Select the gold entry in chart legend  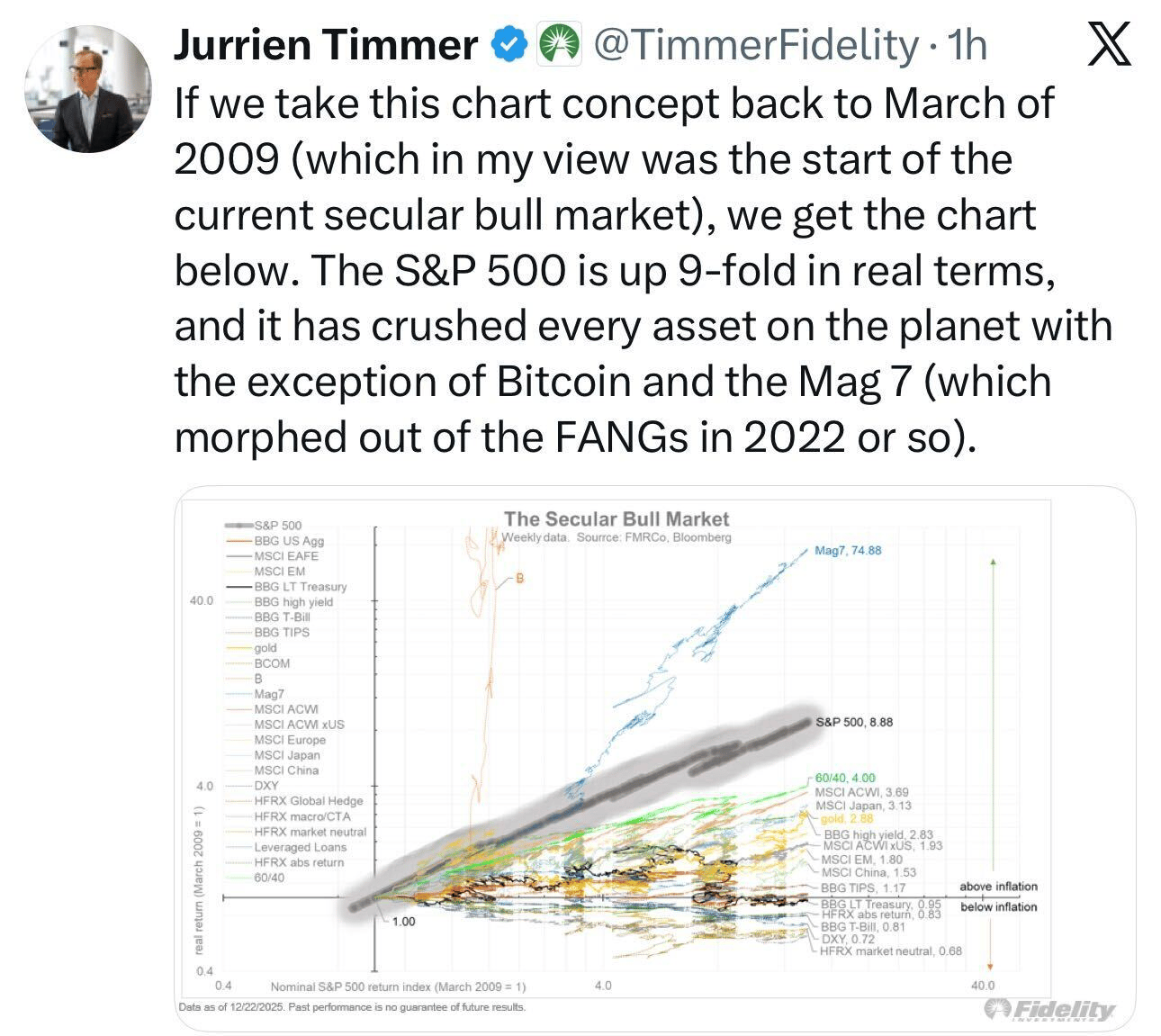pos(265,647)
